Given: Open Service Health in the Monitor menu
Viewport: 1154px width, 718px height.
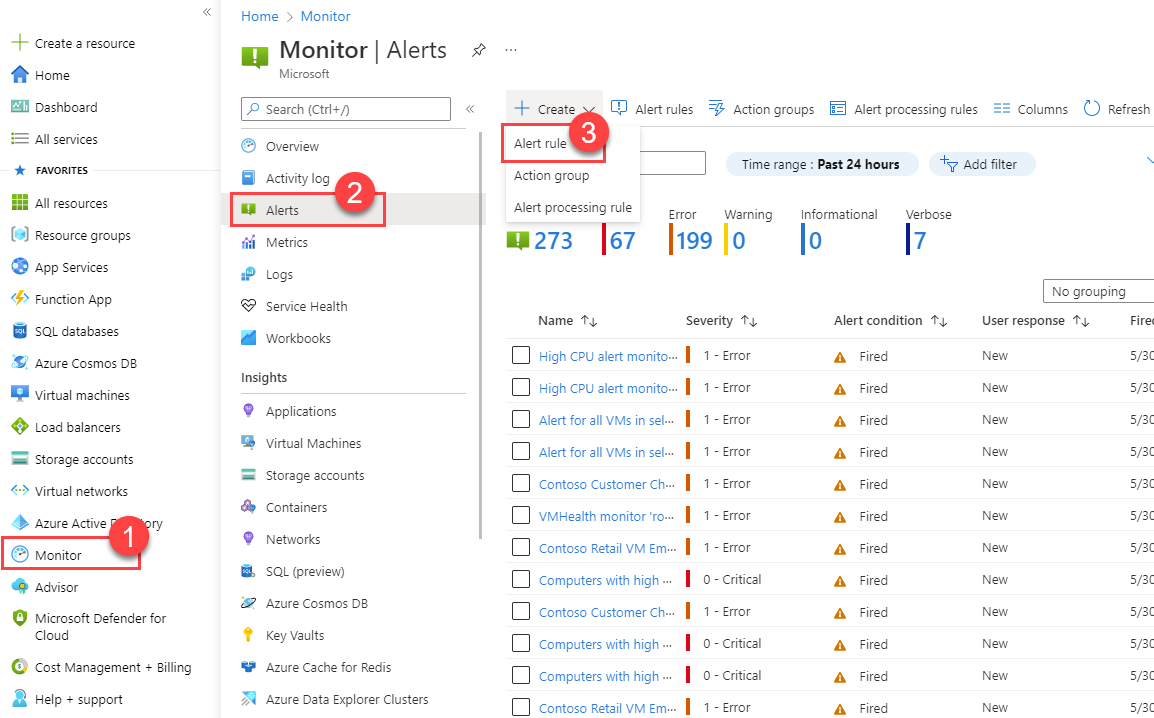Looking at the screenshot, I should 304,305.
